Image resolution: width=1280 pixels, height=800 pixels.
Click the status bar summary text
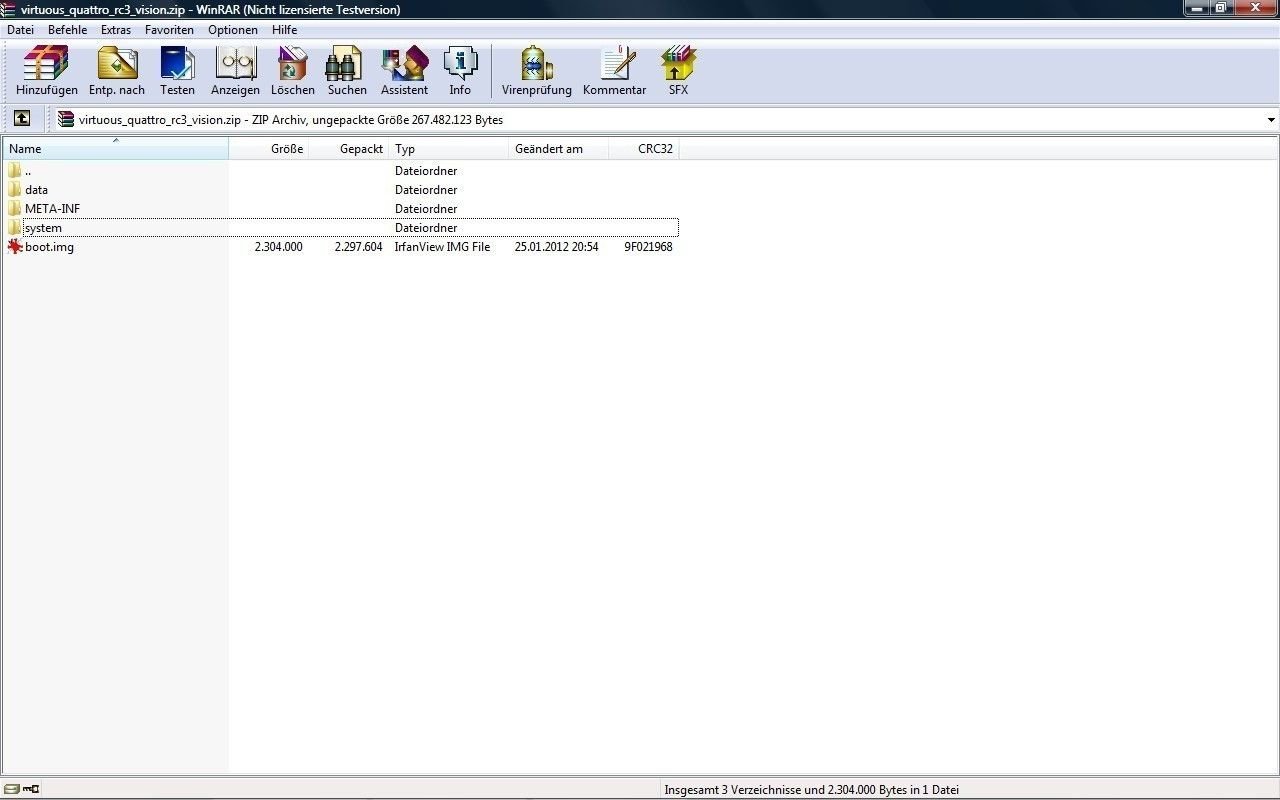coord(811,790)
